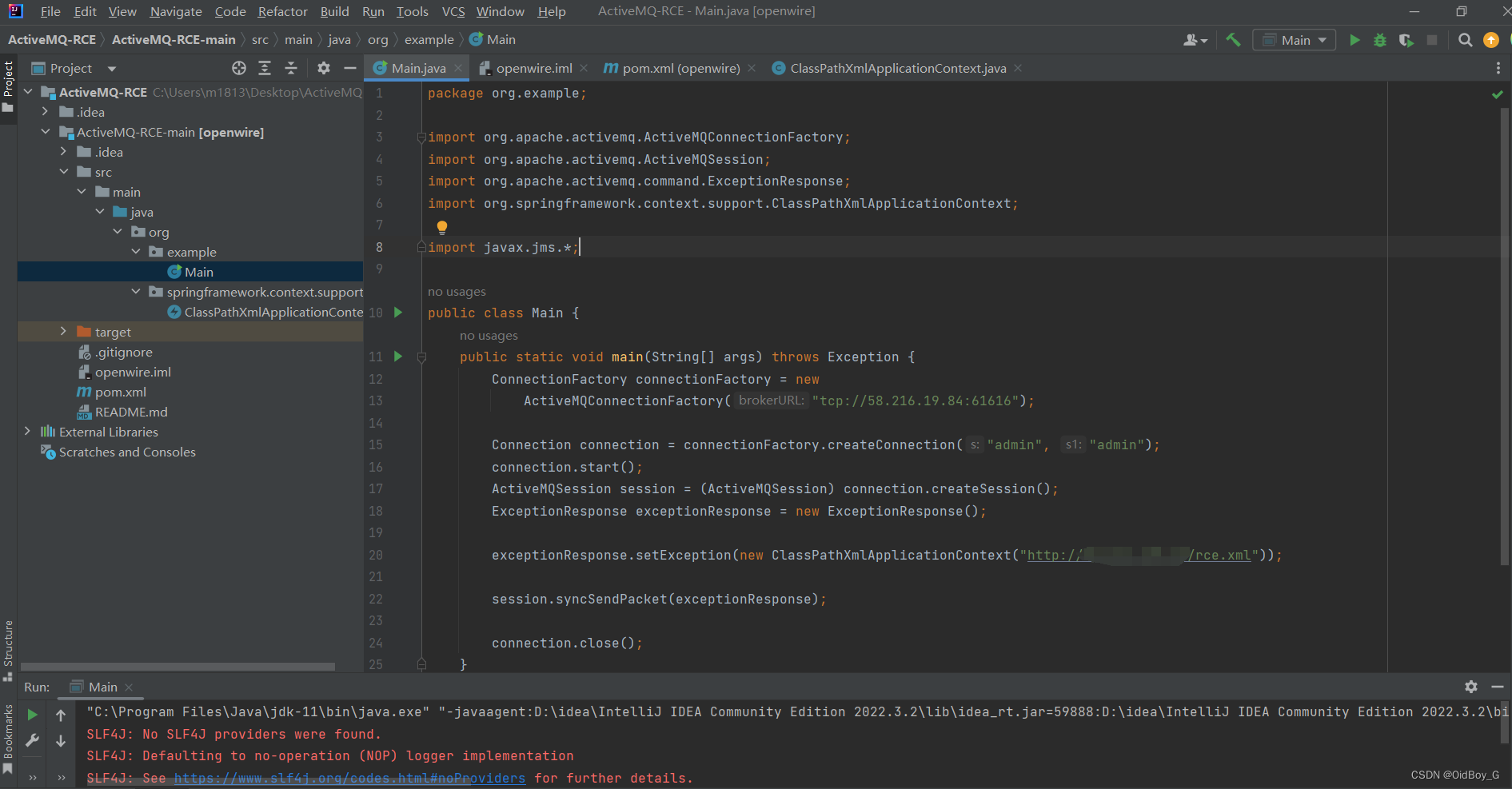Collapse ActiveMQ-RCE-main [openwire] module

pyautogui.click(x=46, y=132)
